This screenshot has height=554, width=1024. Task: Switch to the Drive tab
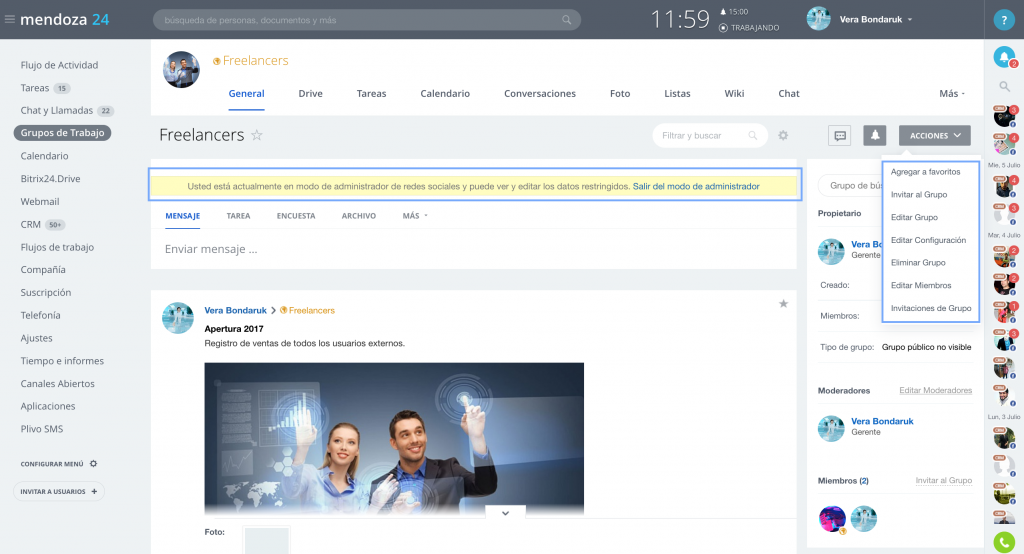tap(310, 93)
